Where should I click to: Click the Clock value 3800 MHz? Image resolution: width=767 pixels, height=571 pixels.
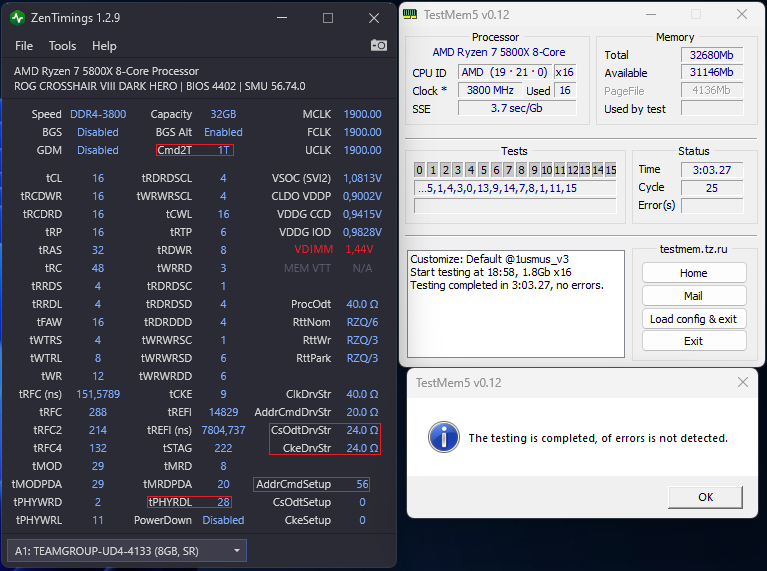click(490, 90)
